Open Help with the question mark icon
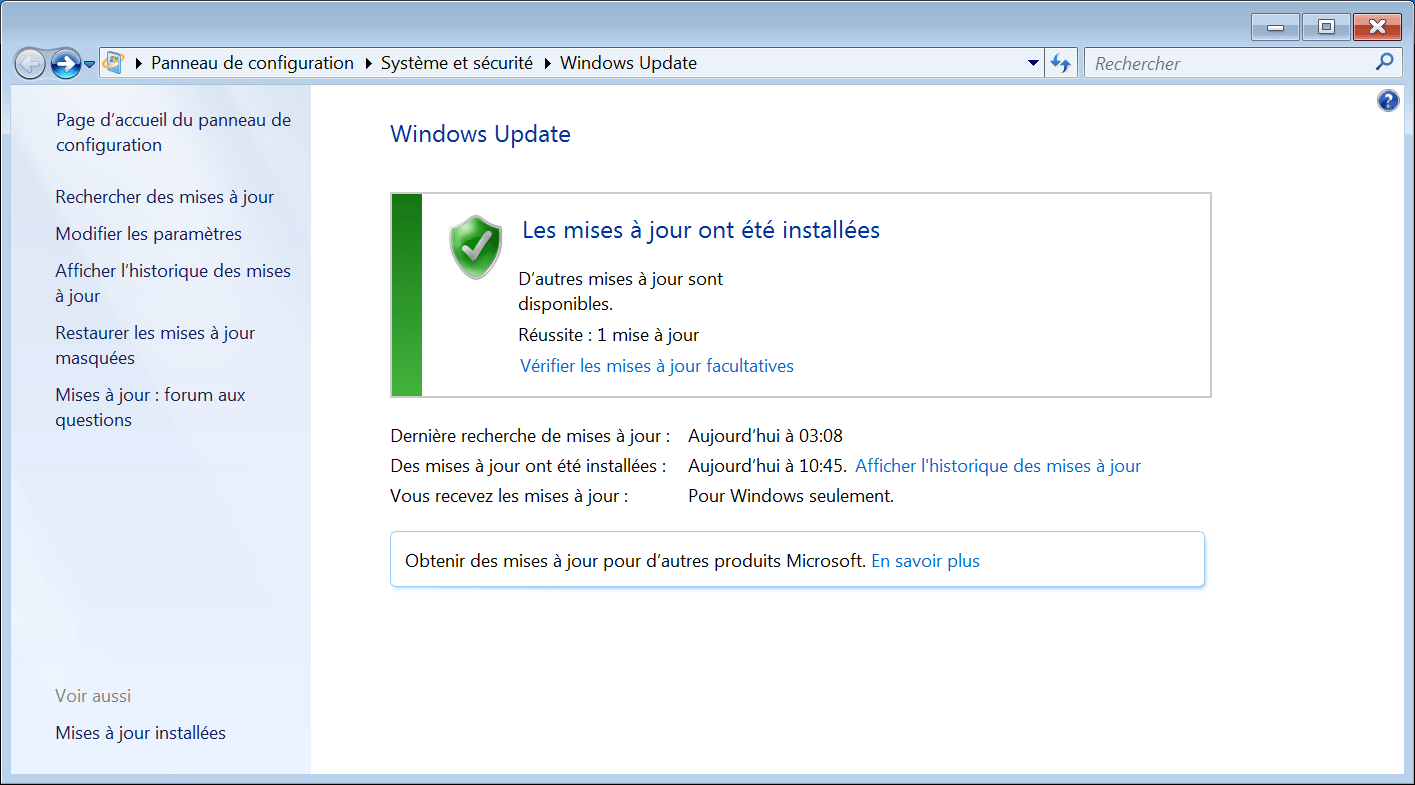 [1388, 100]
